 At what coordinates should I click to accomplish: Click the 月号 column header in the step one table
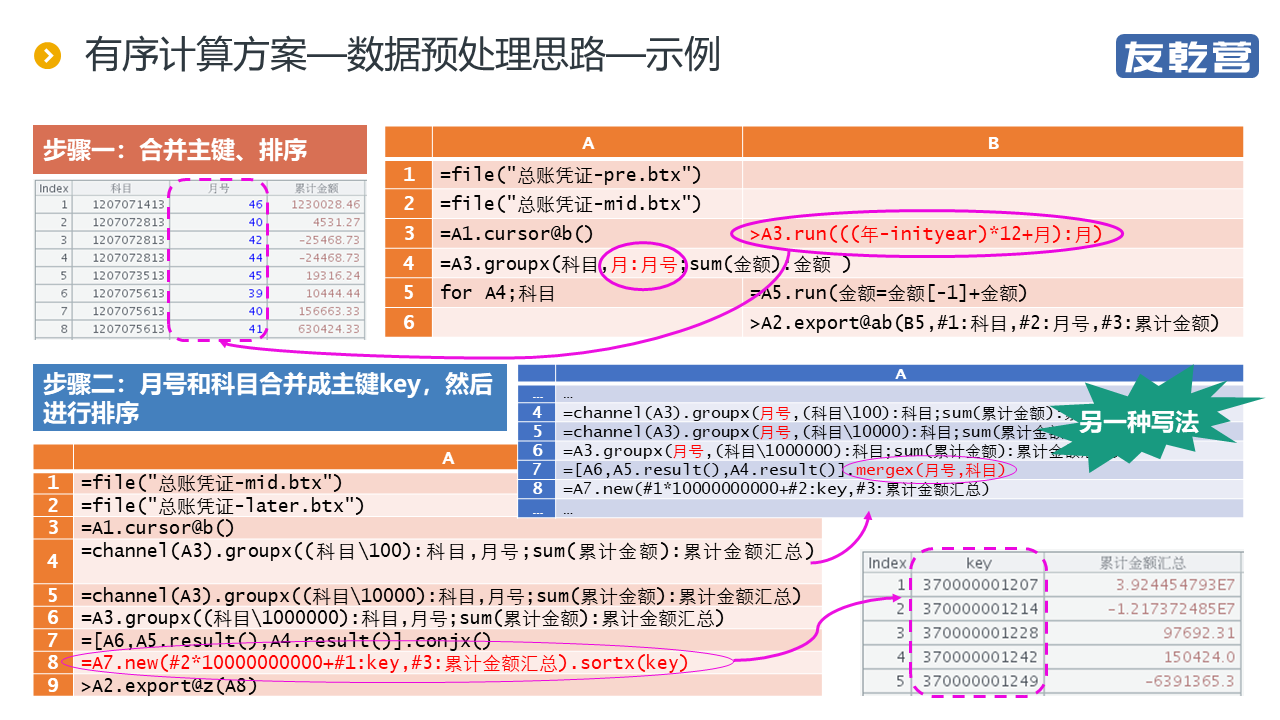pos(218,188)
